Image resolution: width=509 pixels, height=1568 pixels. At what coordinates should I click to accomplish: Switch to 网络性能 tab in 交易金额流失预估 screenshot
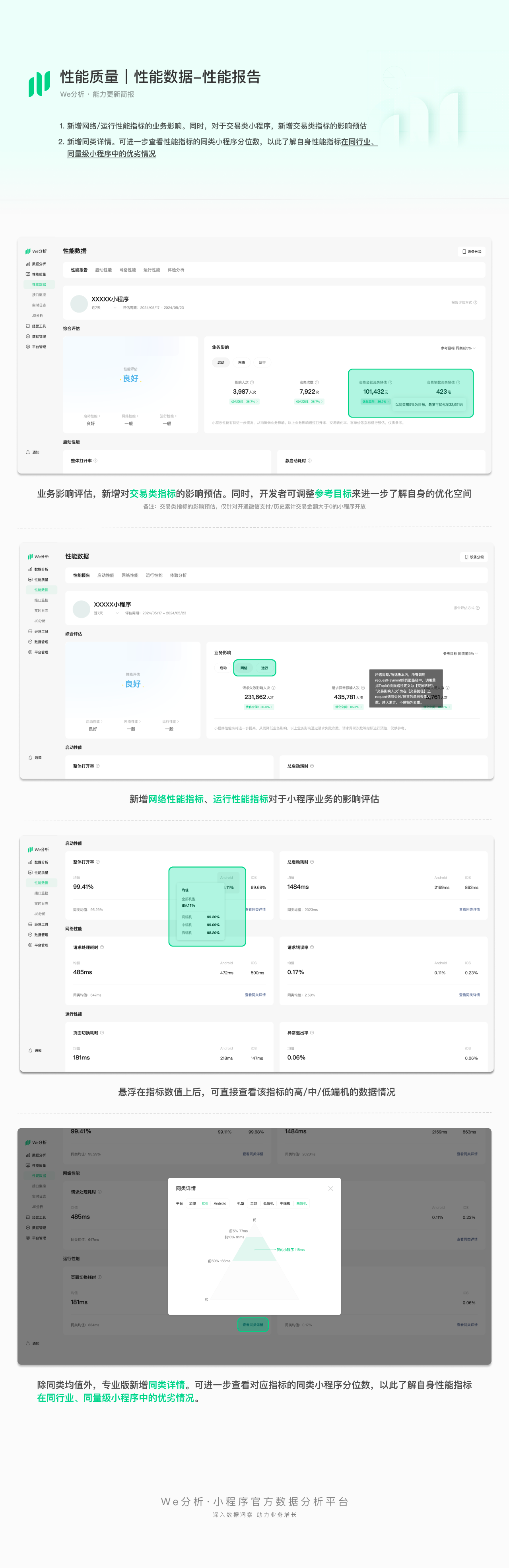128,270
